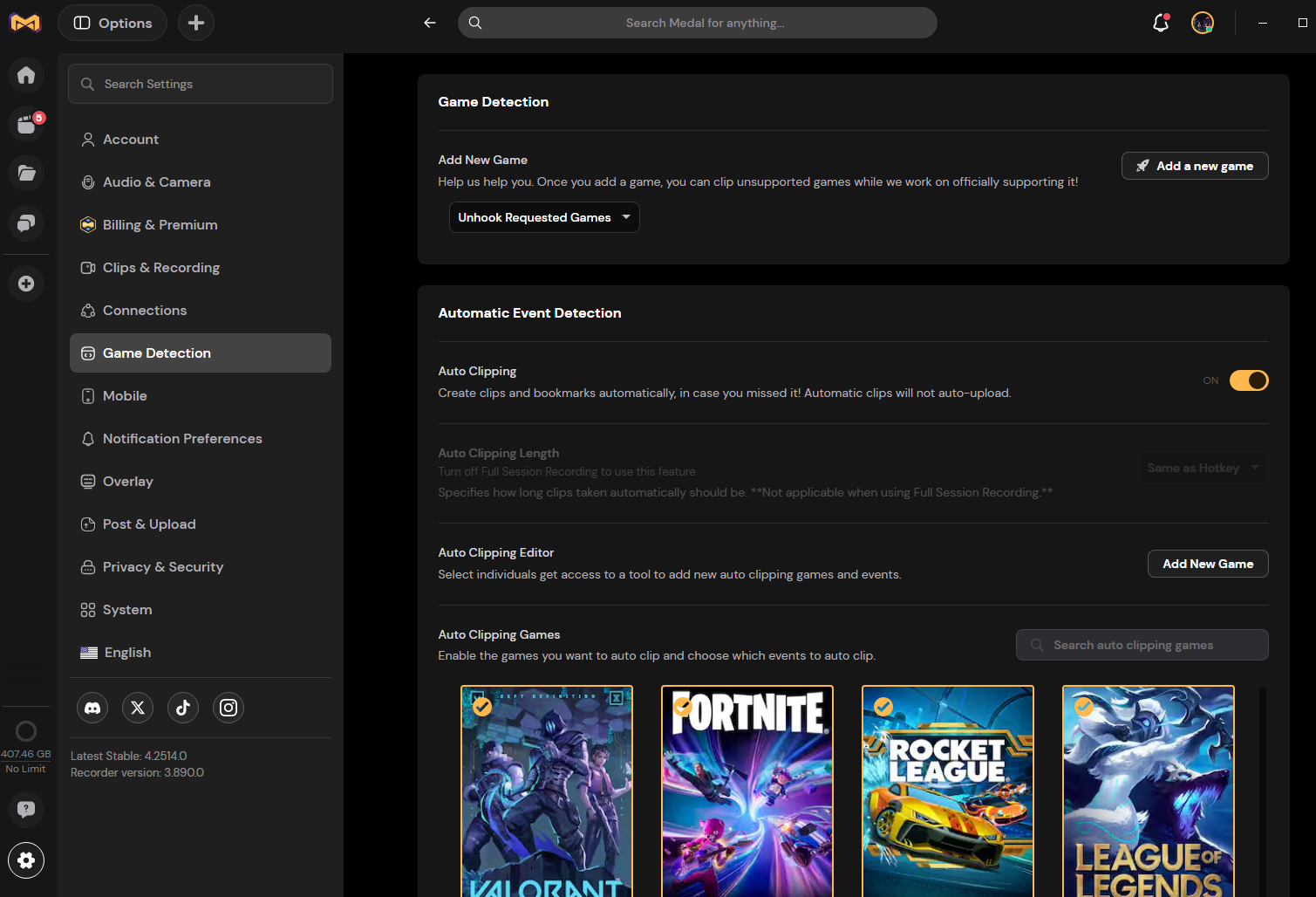Toggle the Fortnite auto clip checkmark
Viewport: 1316px width, 897px height.
(x=683, y=707)
